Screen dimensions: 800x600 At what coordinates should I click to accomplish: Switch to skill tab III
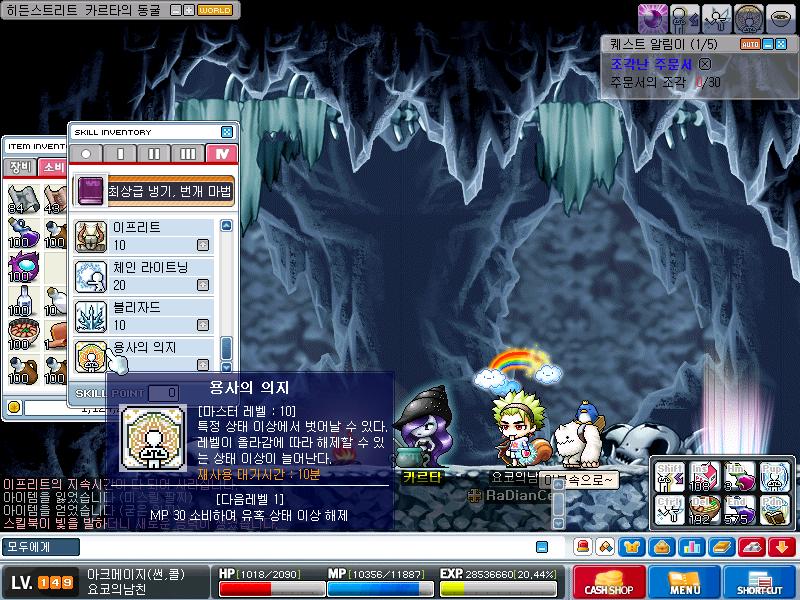click(x=187, y=154)
